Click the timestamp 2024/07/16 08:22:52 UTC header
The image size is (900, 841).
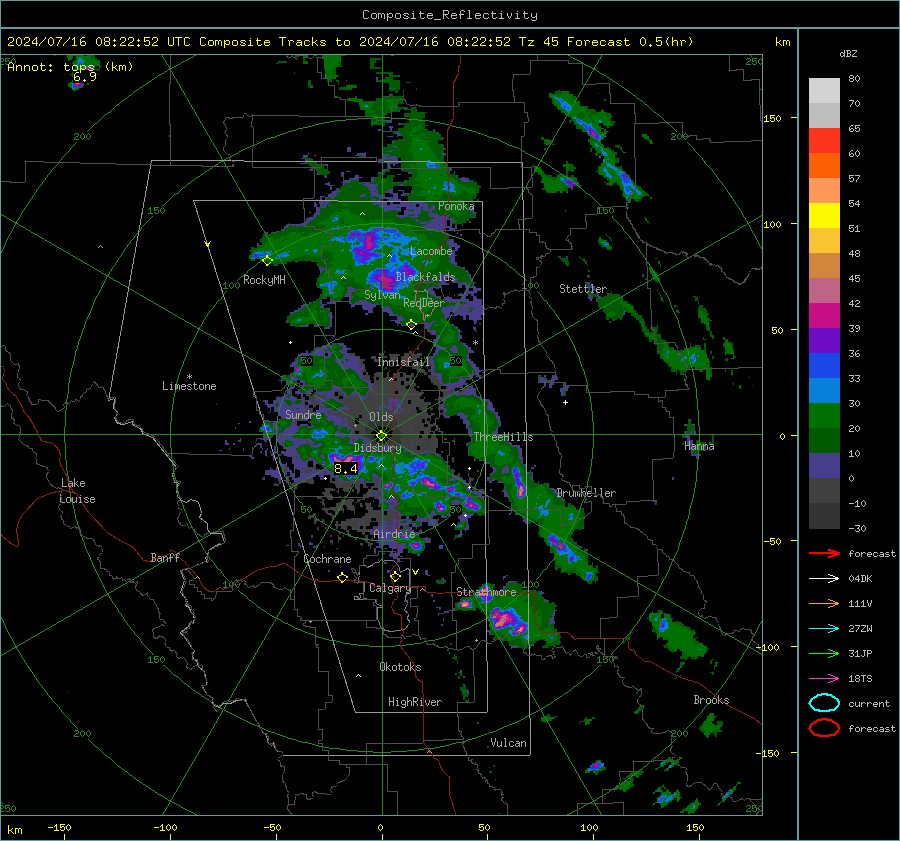coord(99,42)
